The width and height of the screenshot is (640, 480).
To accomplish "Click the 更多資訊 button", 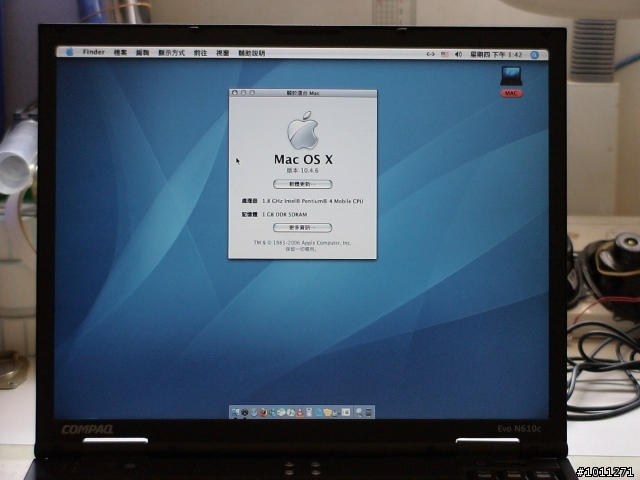I will (302, 227).
